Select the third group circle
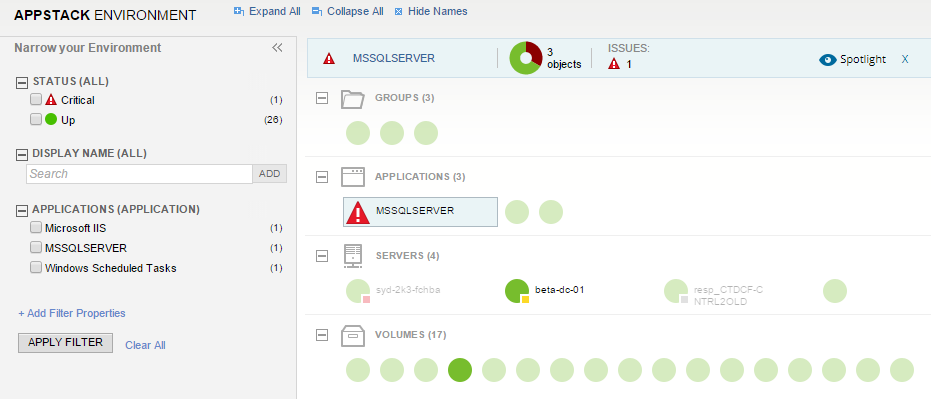The height and width of the screenshot is (399, 931). (426, 133)
